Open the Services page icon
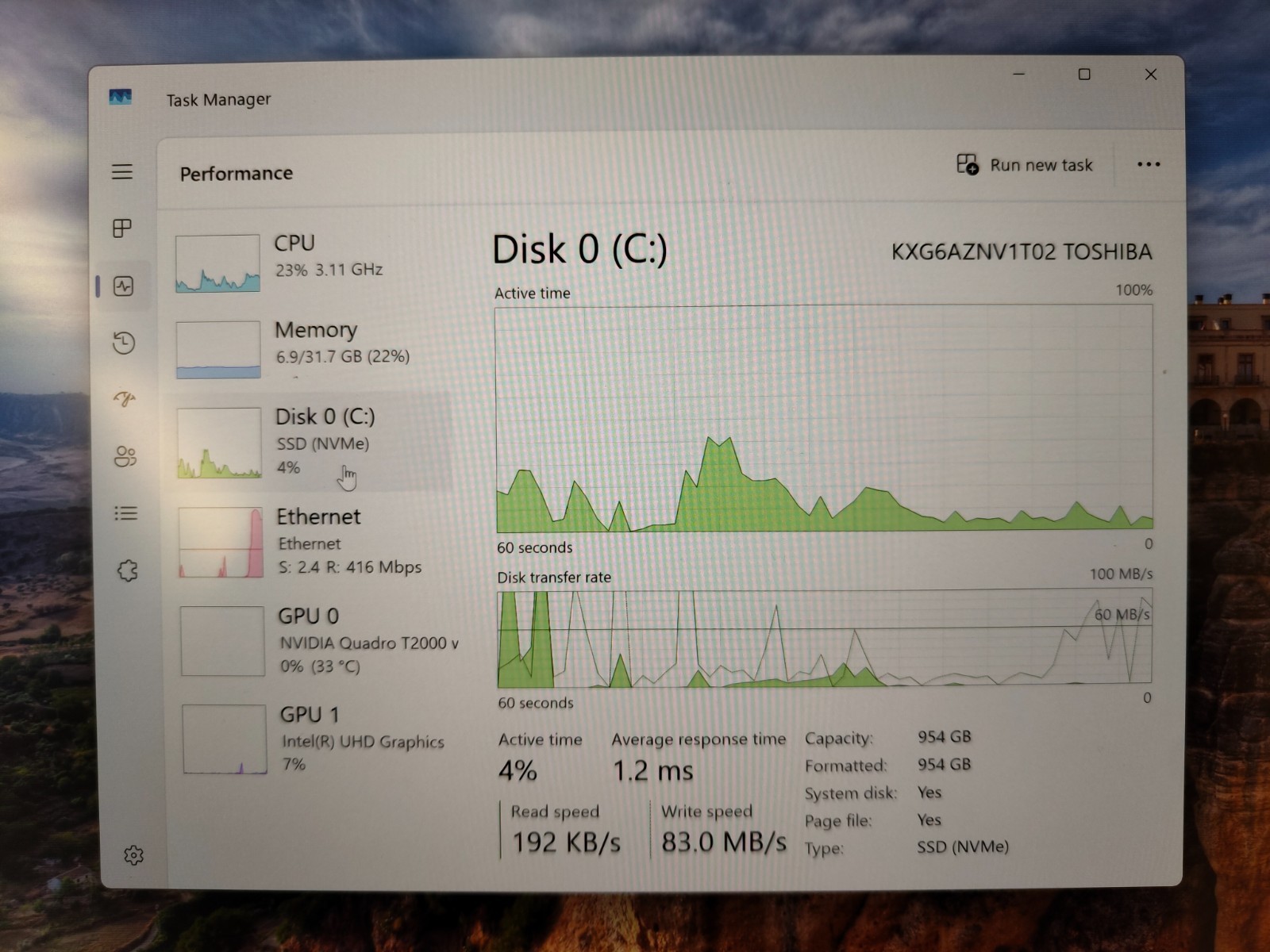Viewport: 1270px width, 952px height. [128, 570]
